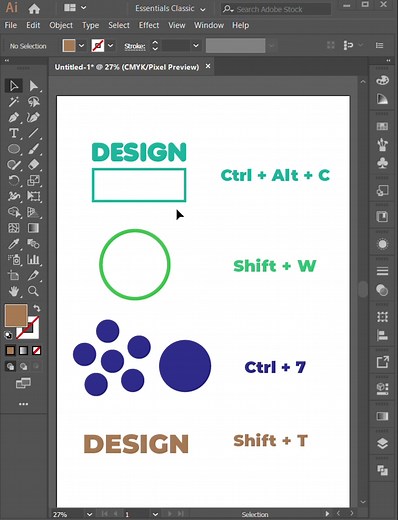Enable Draw Behind mode

23,366
